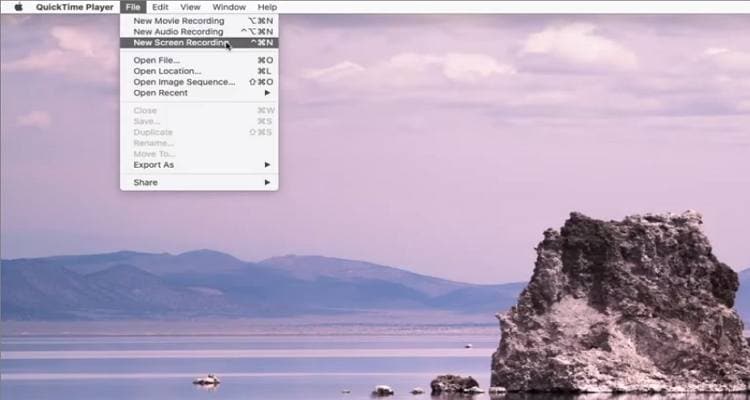Choose Open Location...

pyautogui.click(x=199, y=71)
